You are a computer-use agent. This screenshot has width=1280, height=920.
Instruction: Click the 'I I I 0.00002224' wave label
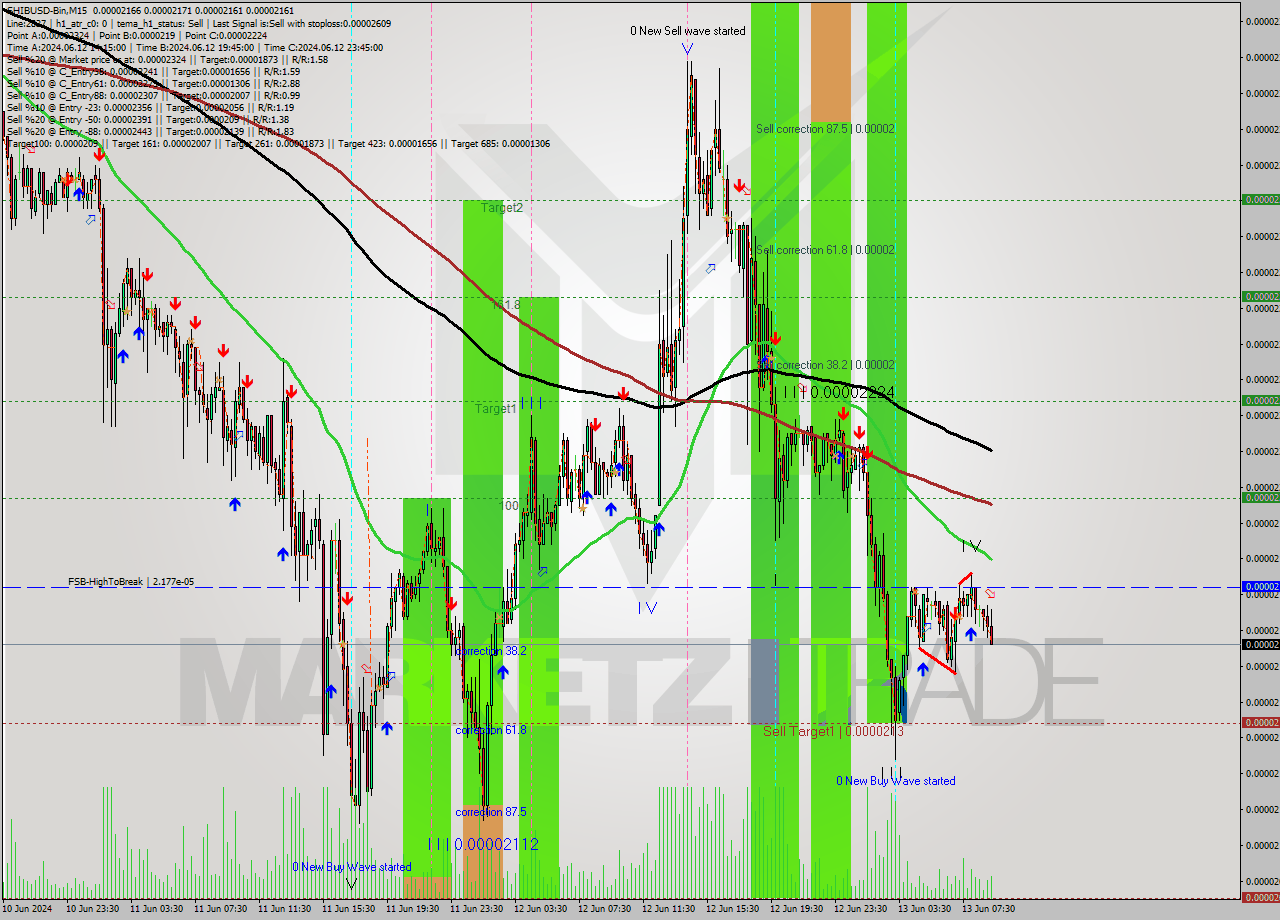838,392
